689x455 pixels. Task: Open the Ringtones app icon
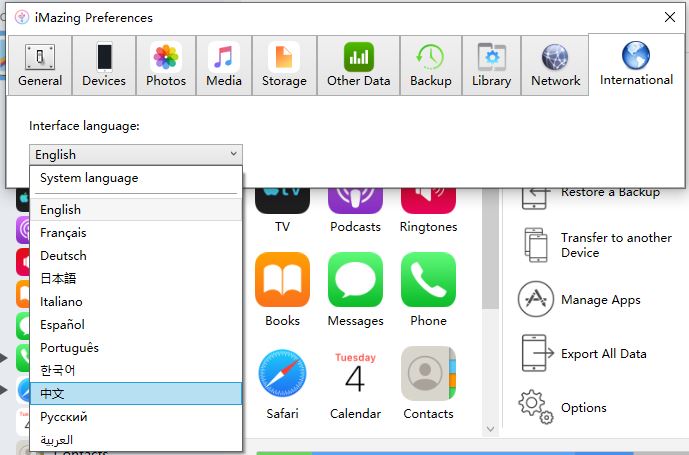(x=428, y=201)
